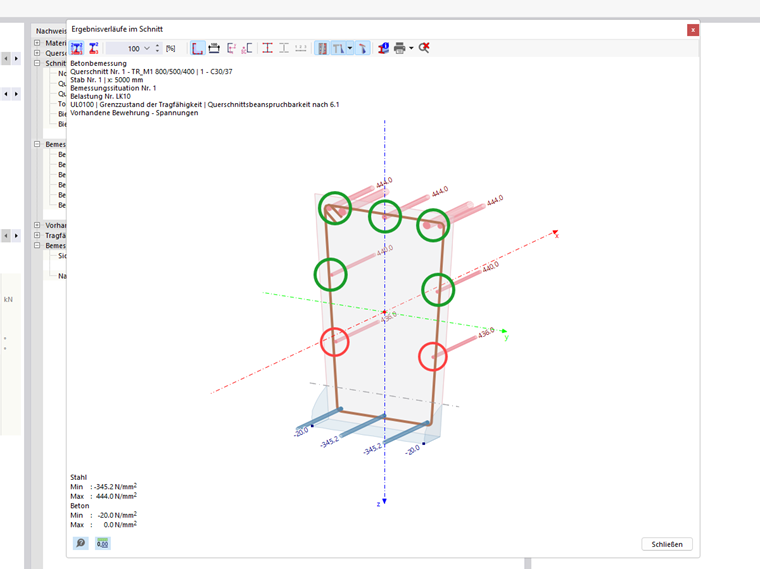Open the print options dropdown arrow
This screenshot has height=569, width=760.
coord(411,48)
